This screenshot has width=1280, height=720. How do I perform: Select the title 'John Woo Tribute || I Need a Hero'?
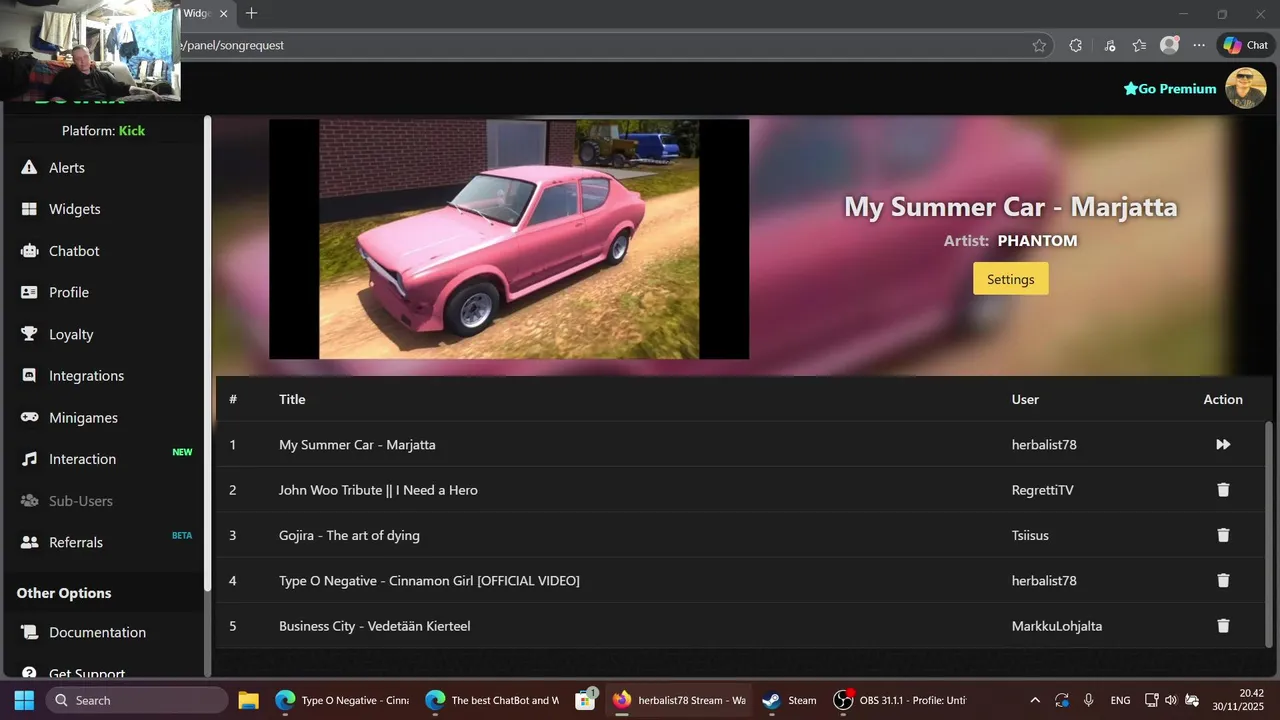click(378, 490)
